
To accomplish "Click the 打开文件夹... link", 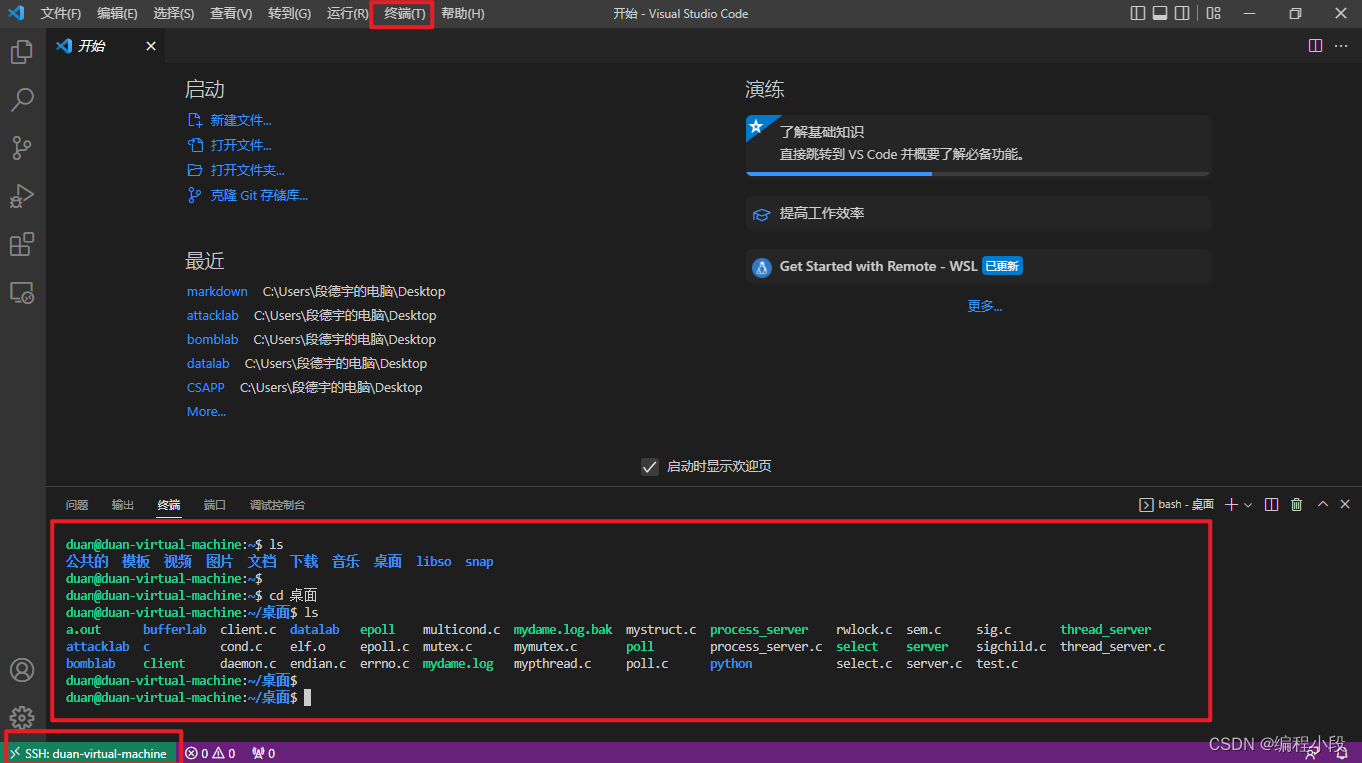I will pos(246,170).
